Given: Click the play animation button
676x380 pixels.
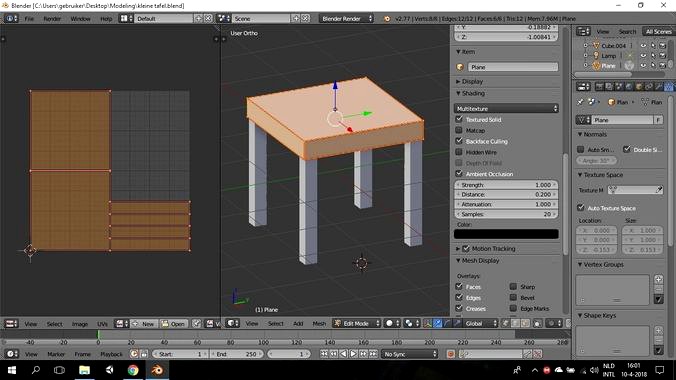Looking at the screenshot, I should coord(353,354).
